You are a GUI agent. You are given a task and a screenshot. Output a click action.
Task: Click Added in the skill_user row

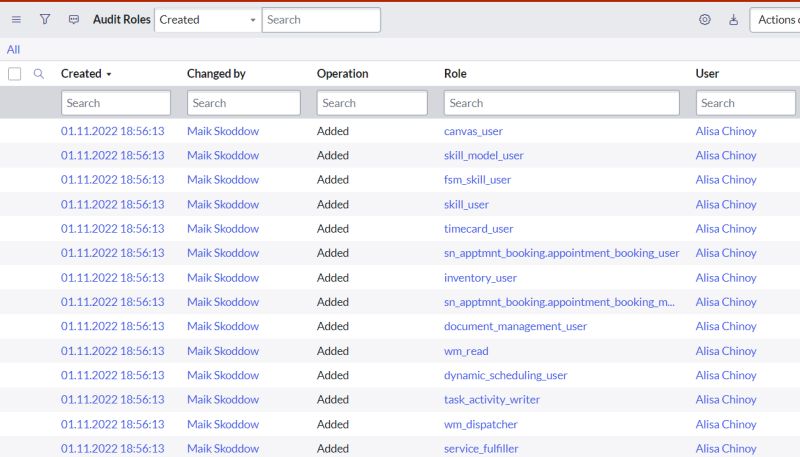pyautogui.click(x=333, y=205)
